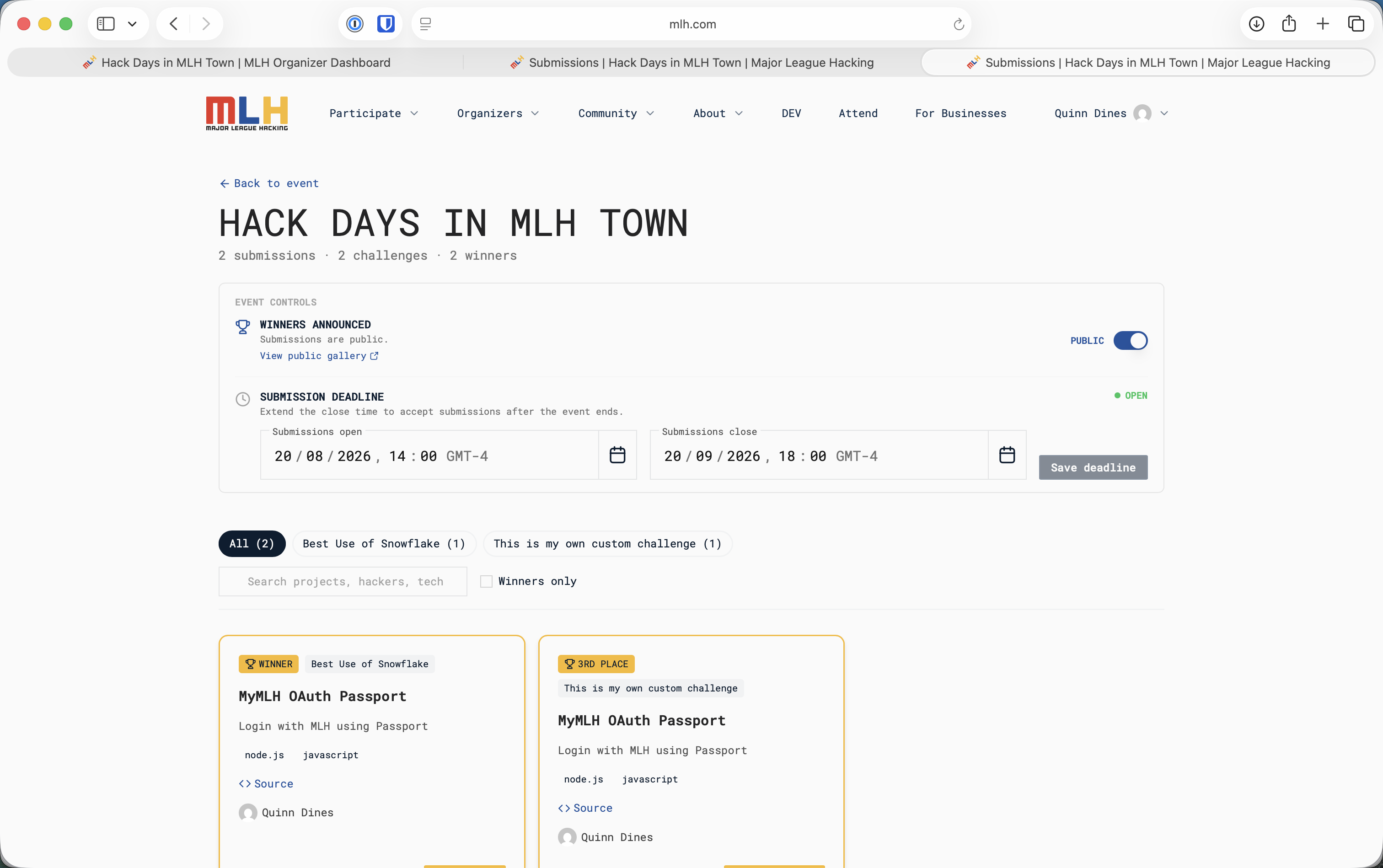The width and height of the screenshot is (1383, 868).
Task: Open Source link on the winner card
Action: coord(266,783)
